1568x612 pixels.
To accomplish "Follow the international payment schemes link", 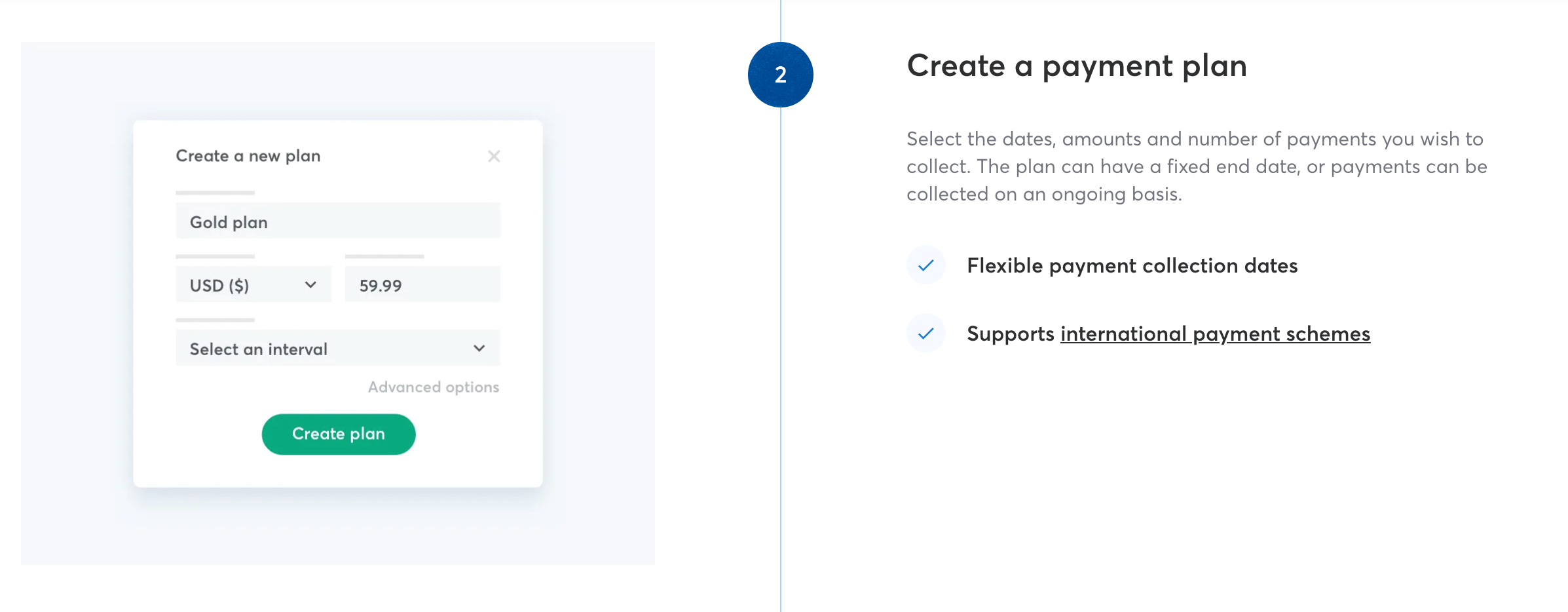I will pyautogui.click(x=1215, y=334).
